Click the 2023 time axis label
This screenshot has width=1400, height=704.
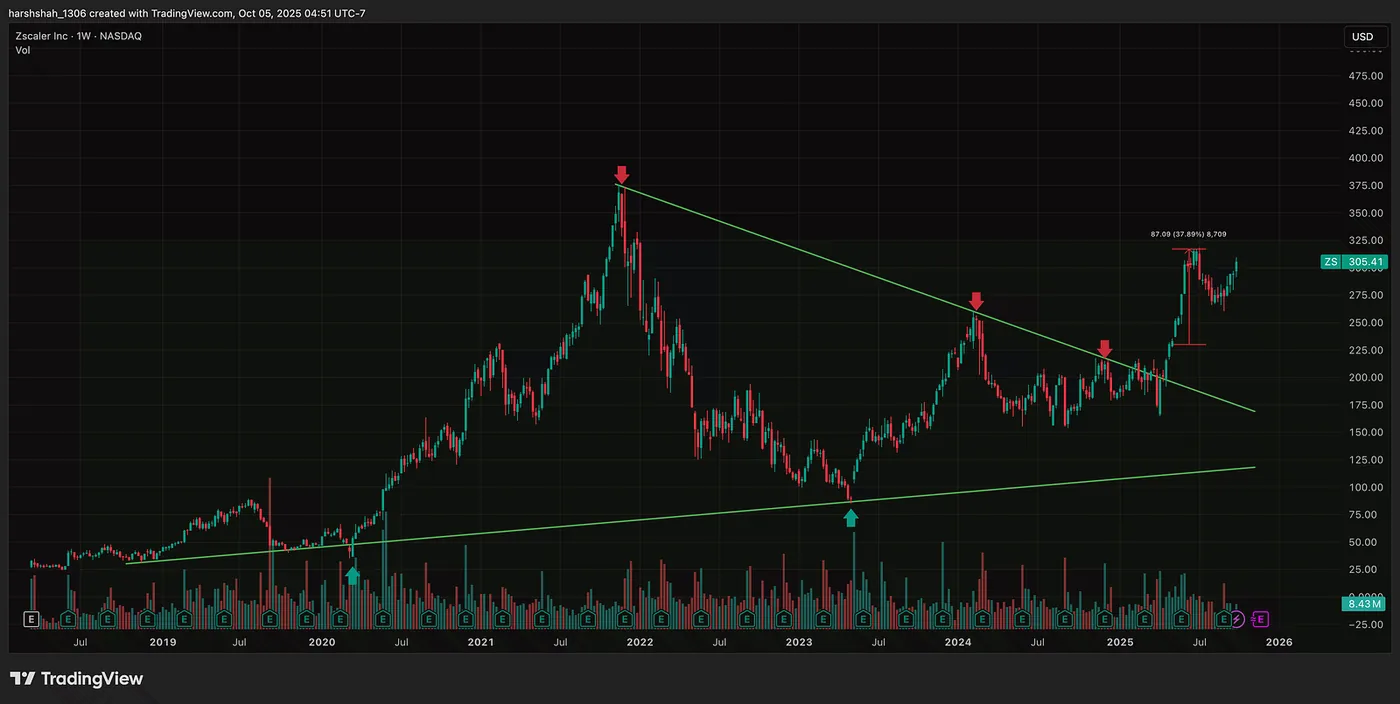(x=799, y=642)
